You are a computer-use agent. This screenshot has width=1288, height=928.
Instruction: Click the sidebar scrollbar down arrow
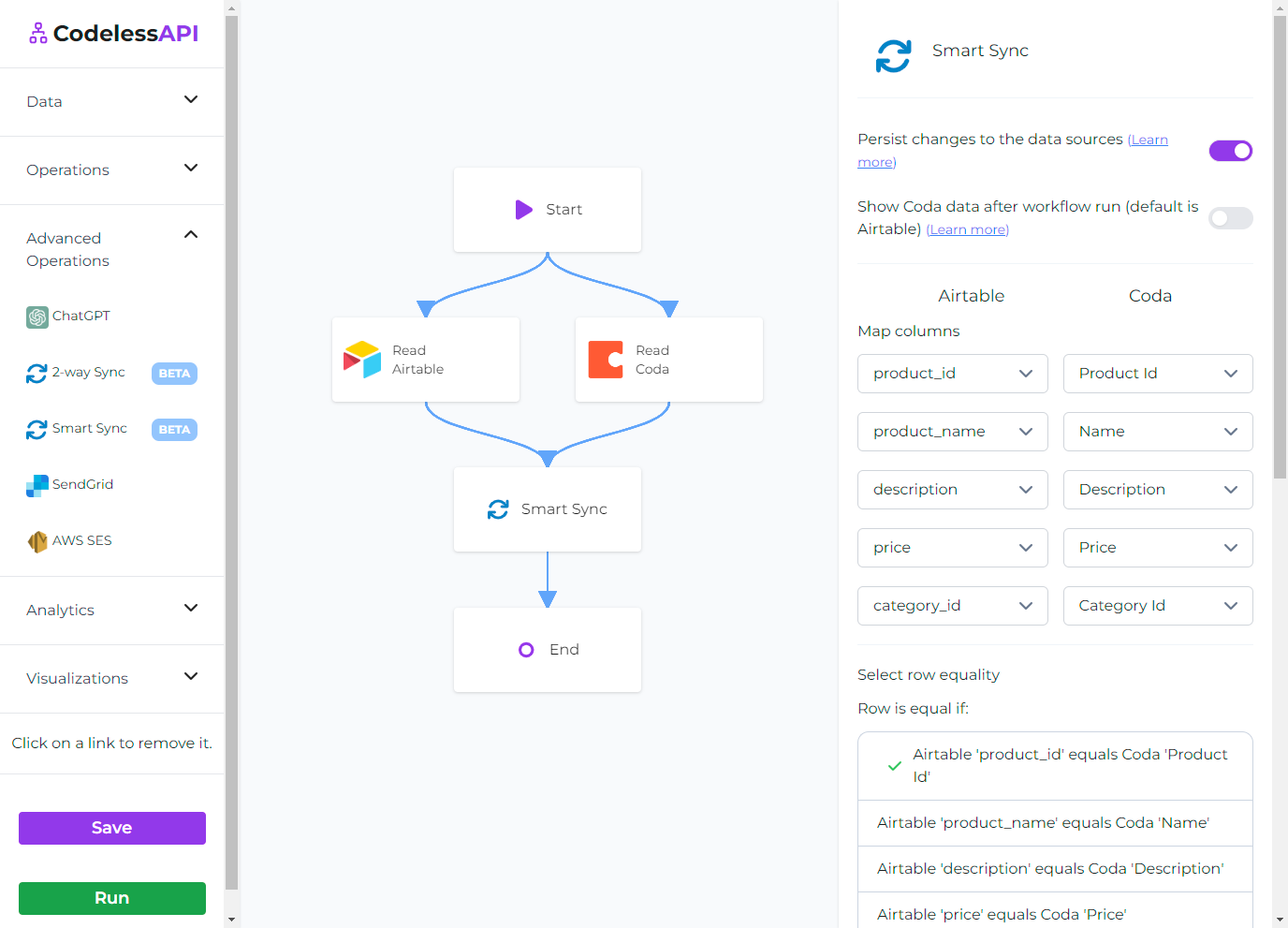click(232, 920)
